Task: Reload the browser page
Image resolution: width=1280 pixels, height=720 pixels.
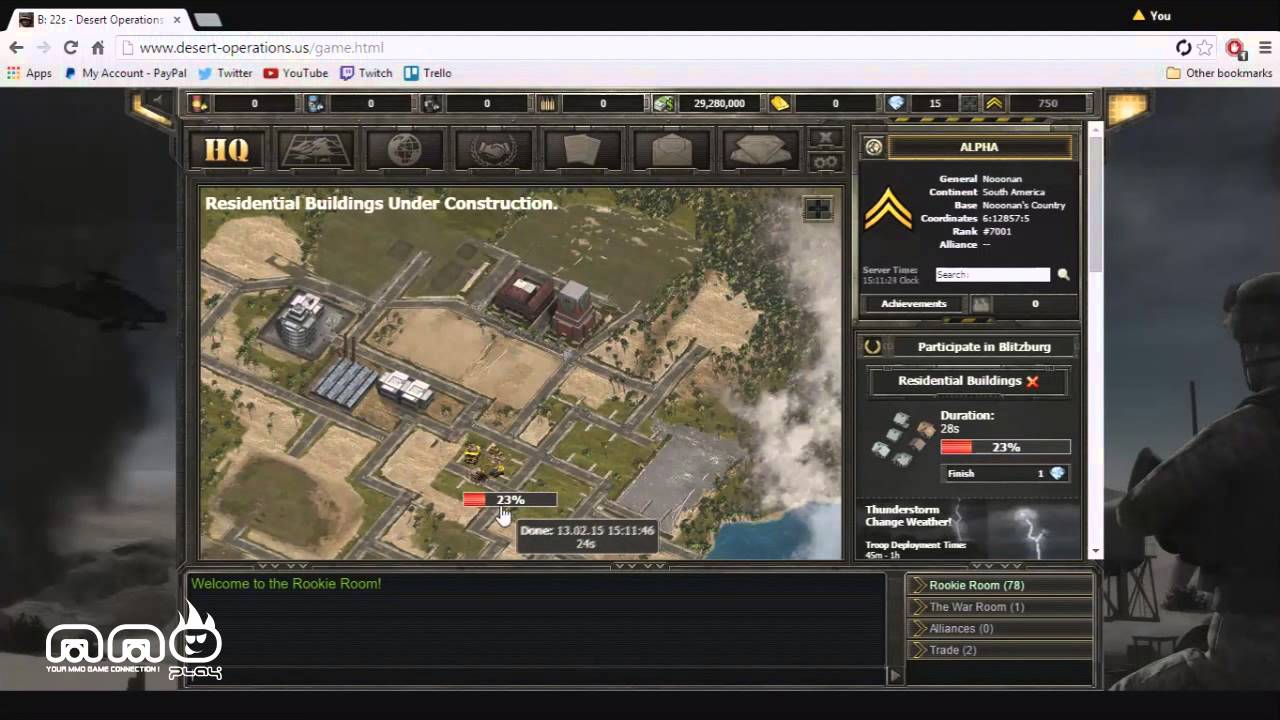Action: click(x=70, y=47)
